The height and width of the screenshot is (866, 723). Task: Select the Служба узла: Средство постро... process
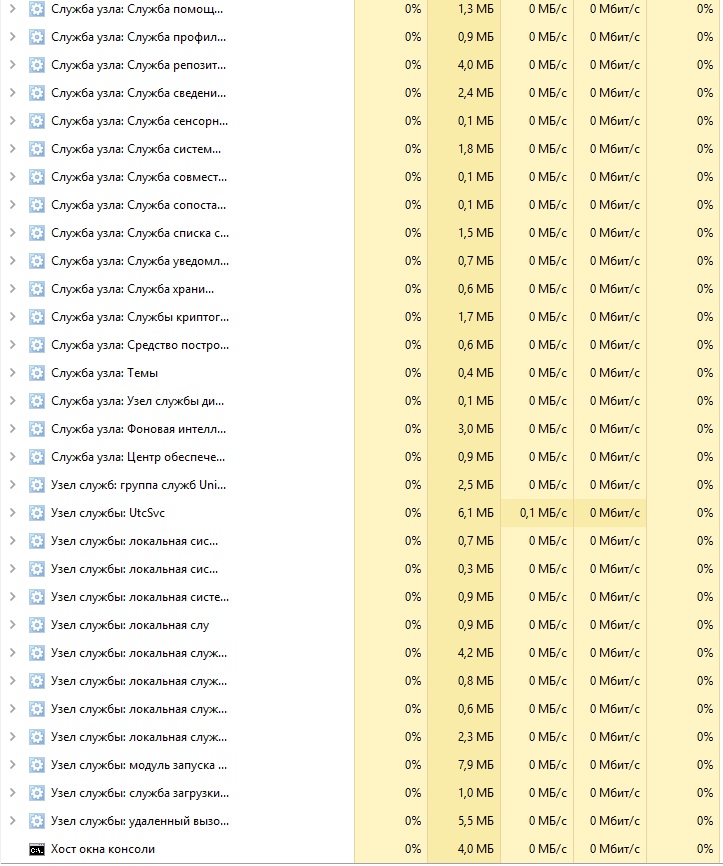click(x=139, y=345)
